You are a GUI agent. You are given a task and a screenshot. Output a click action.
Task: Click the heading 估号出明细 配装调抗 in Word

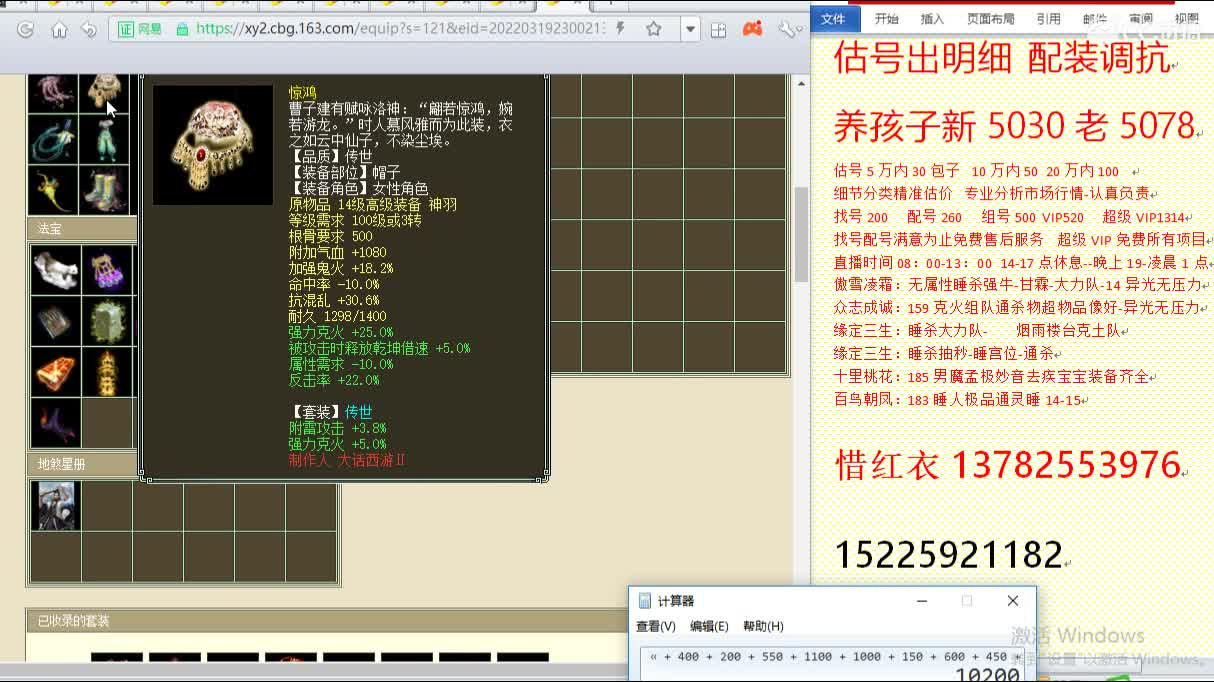pyautogui.click(x=1002, y=58)
